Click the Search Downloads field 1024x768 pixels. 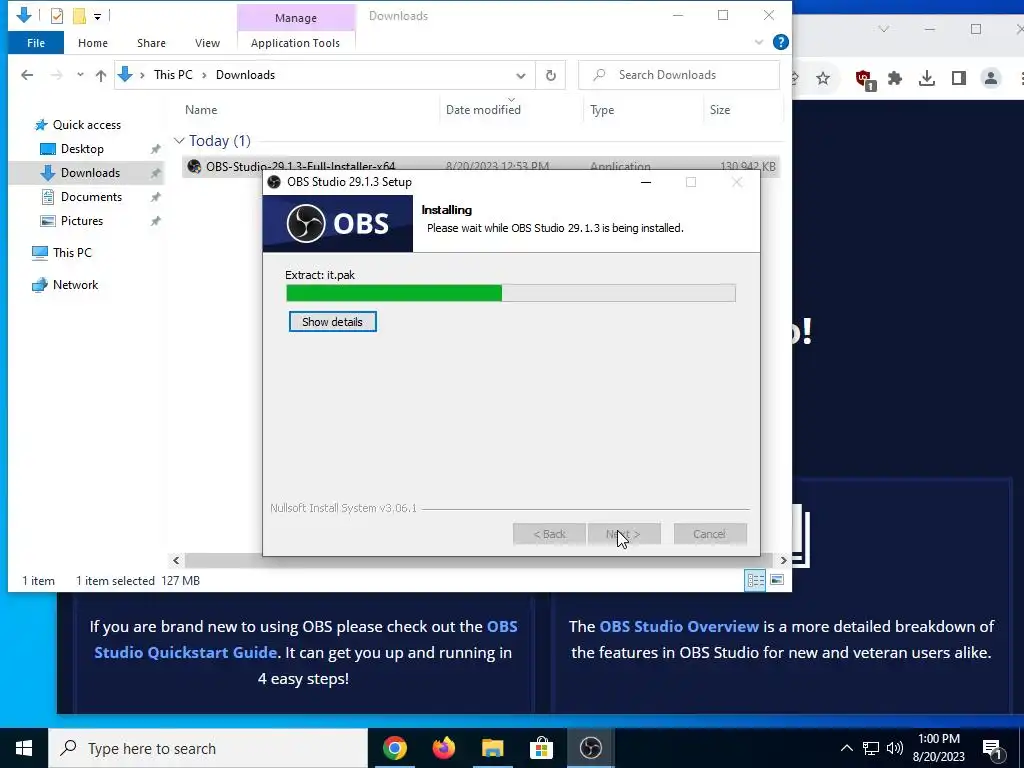[679, 75]
